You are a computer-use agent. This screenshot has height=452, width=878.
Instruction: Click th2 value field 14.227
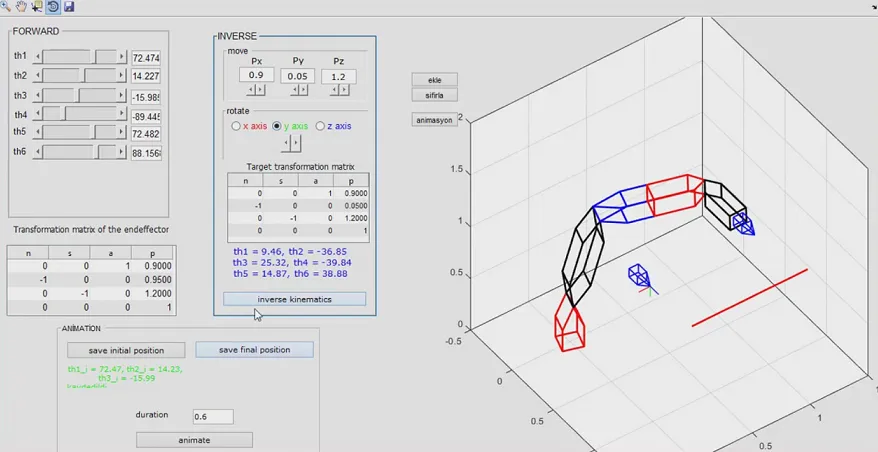coord(146,76)
